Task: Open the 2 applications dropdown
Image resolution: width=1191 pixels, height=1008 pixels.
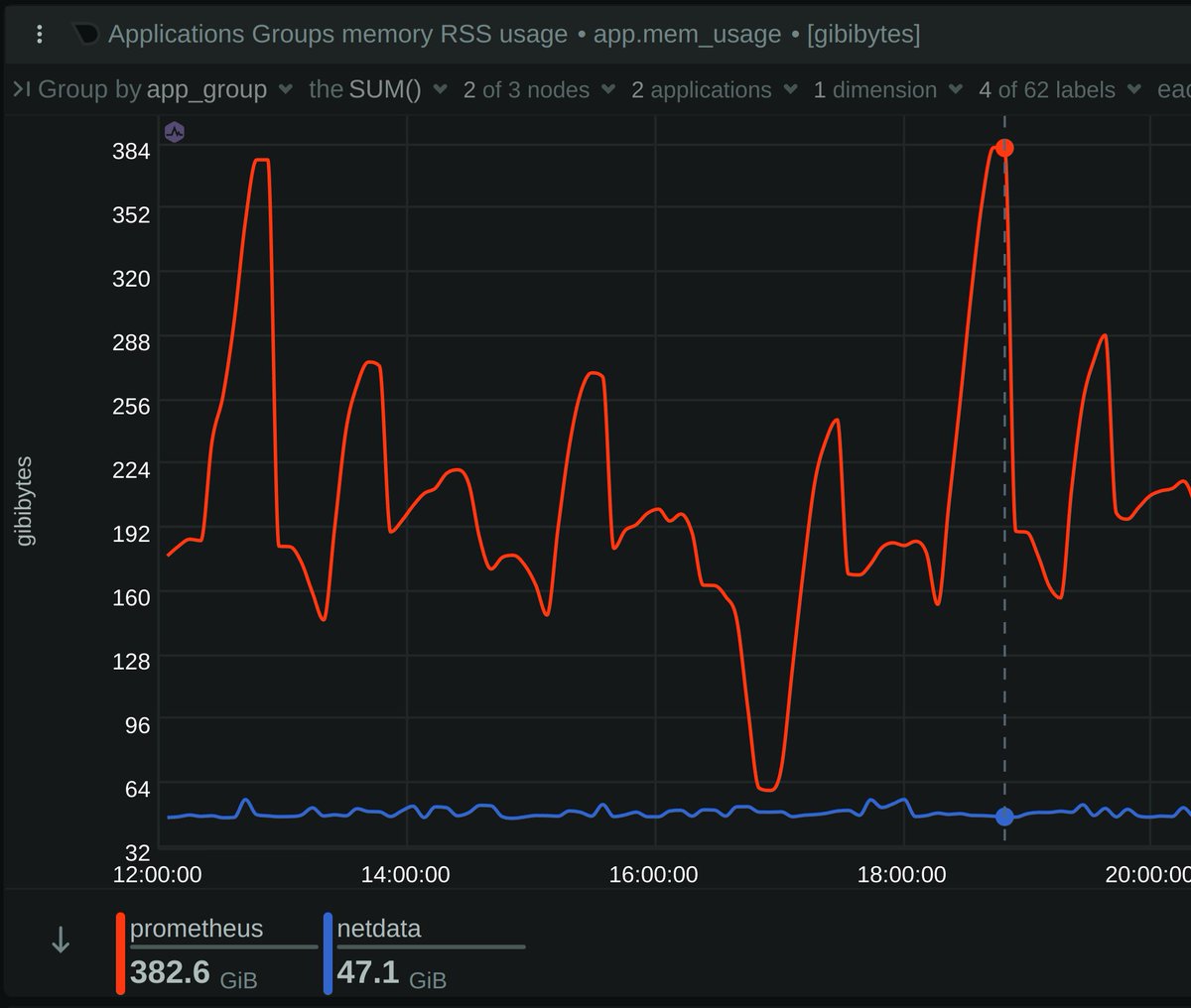Action: tap(714, 89)
